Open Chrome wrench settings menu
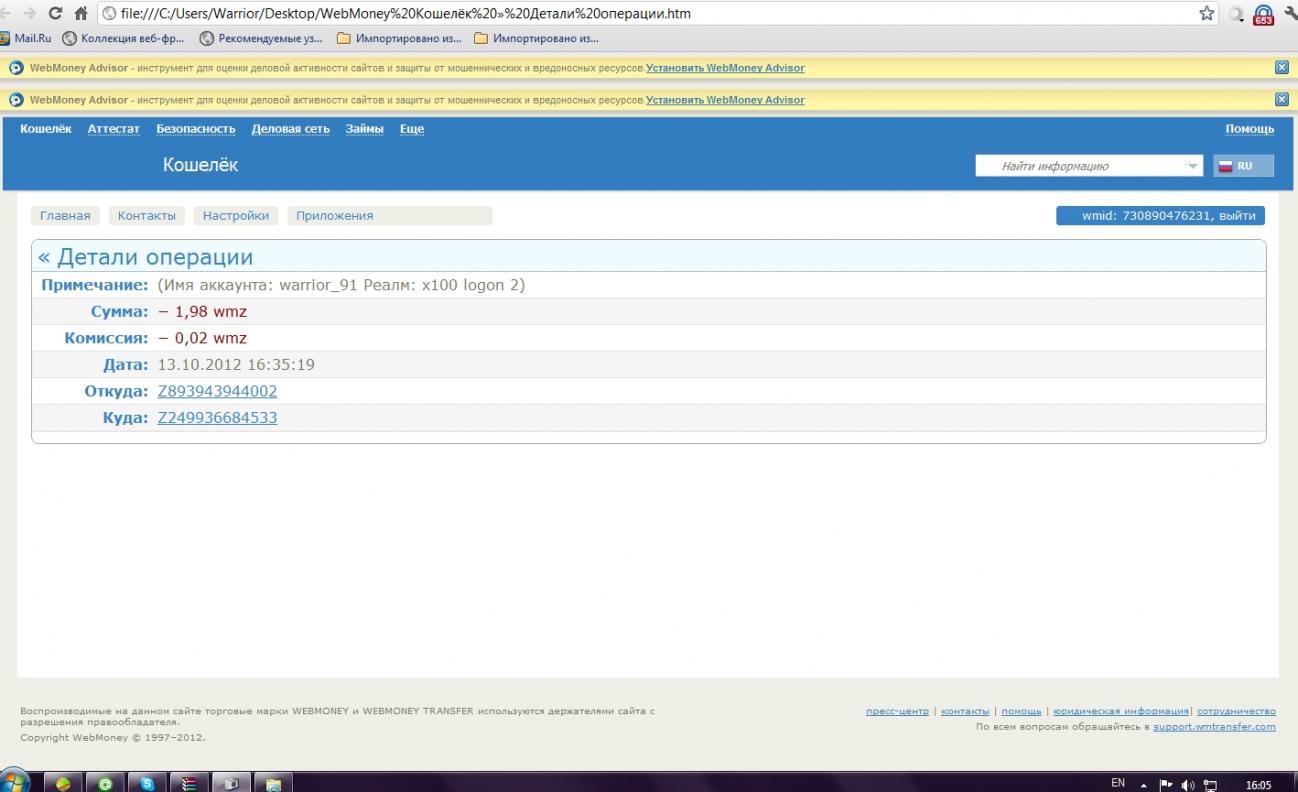This screenshot has height=792, width=1298. click(x=1290, y=14)
